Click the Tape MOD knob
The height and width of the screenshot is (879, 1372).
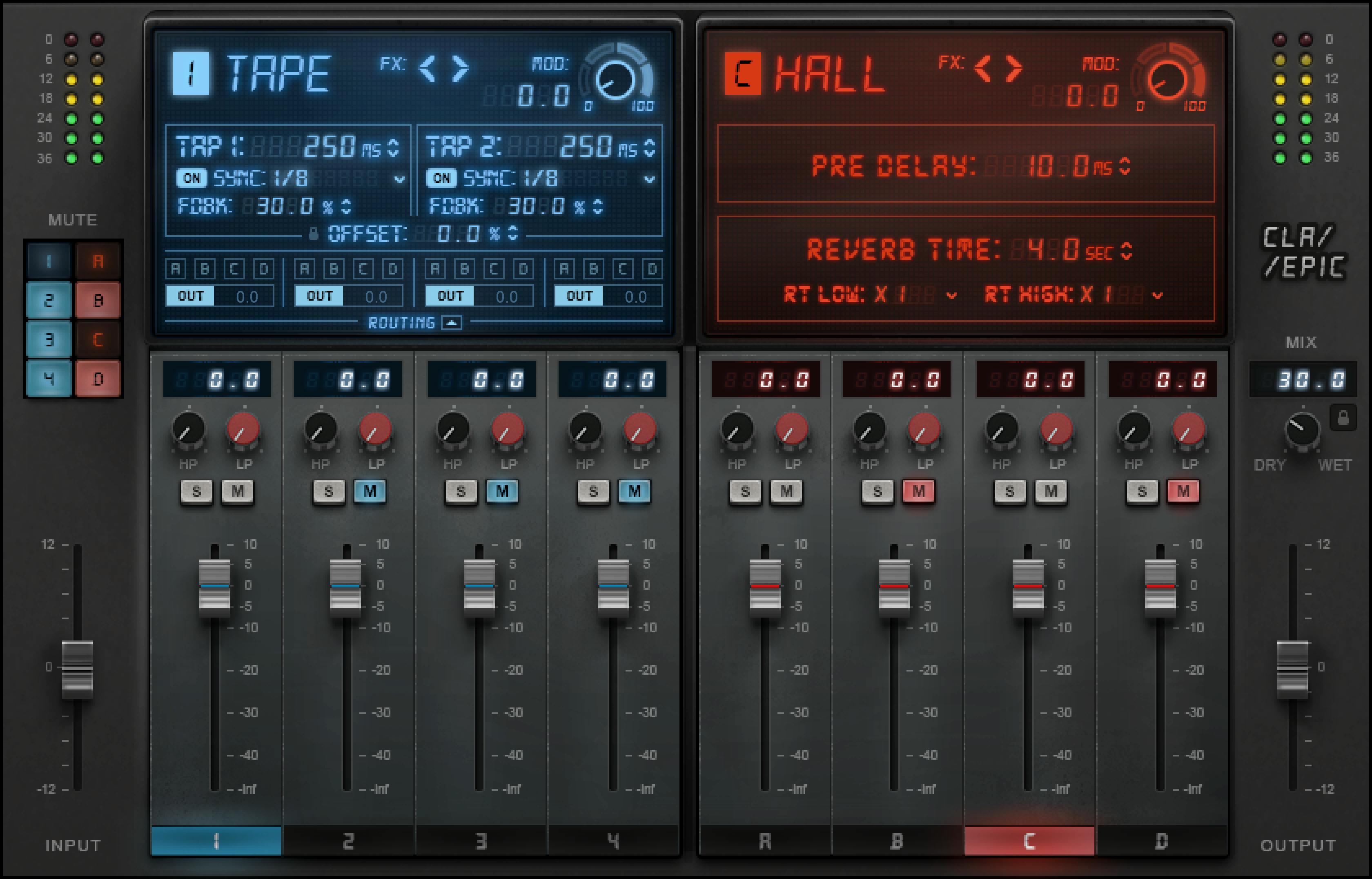615,80
